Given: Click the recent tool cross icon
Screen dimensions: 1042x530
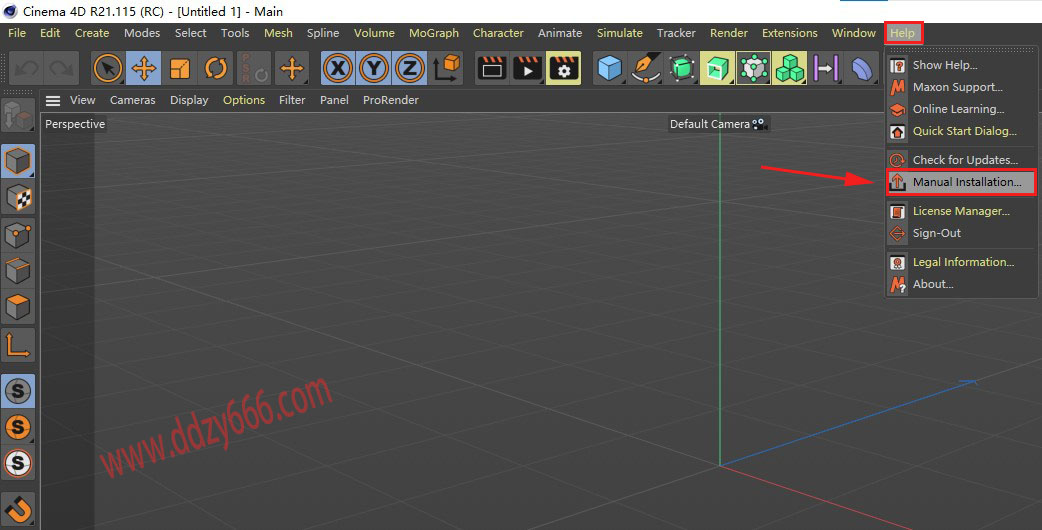Looking at the screenshot, I should click(292, 68).
